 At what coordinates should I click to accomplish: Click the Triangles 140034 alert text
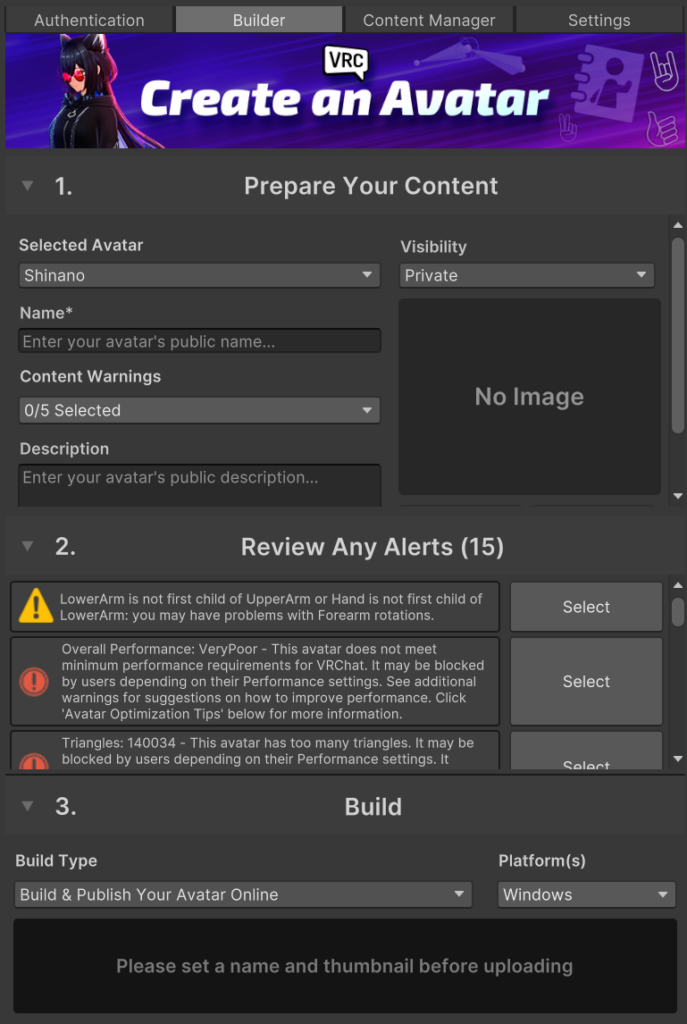pos(268,751)
